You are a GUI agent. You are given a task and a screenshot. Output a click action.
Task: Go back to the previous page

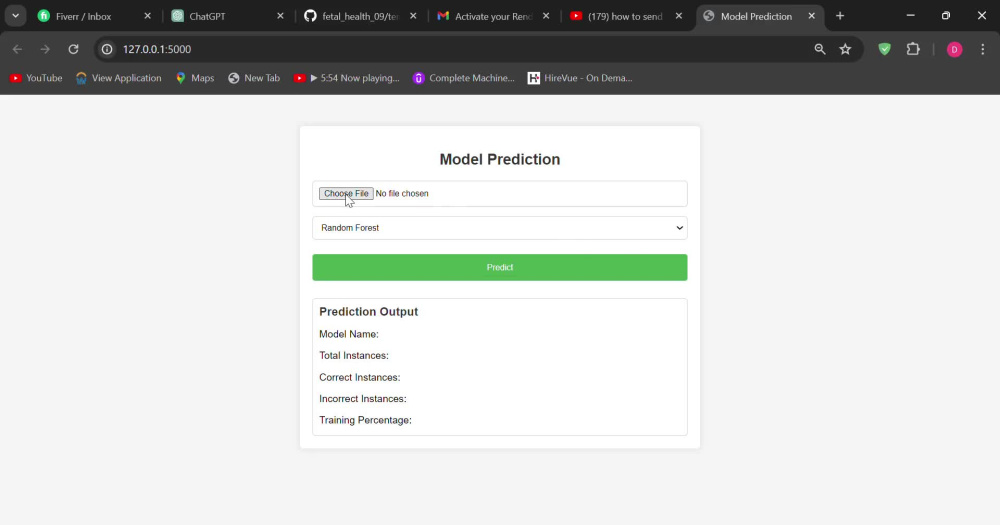(17, 49)
